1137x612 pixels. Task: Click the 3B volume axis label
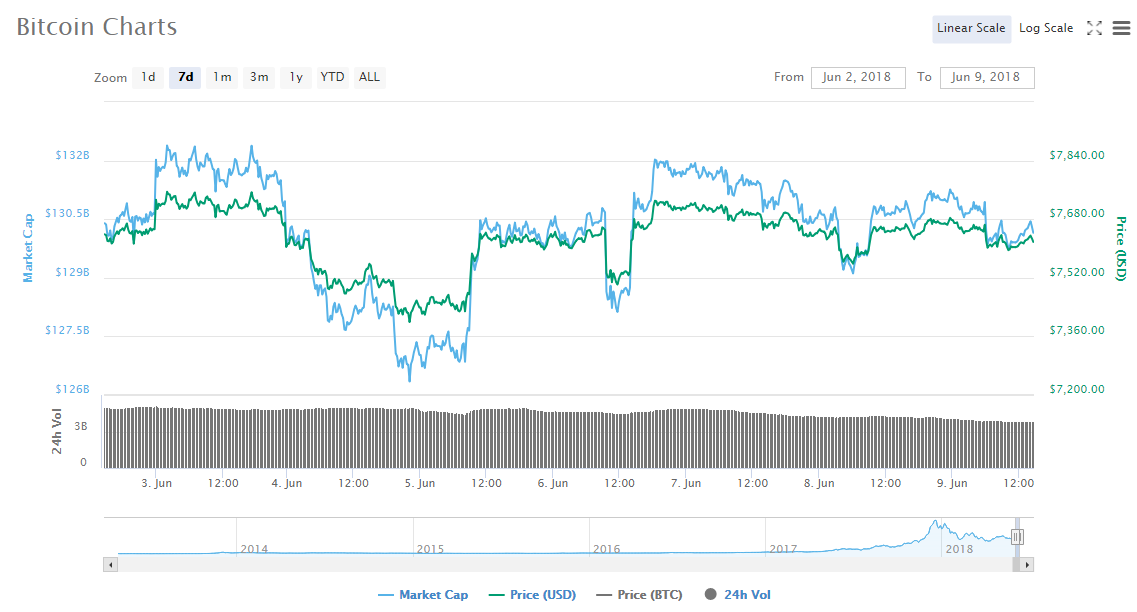[80, 426]
